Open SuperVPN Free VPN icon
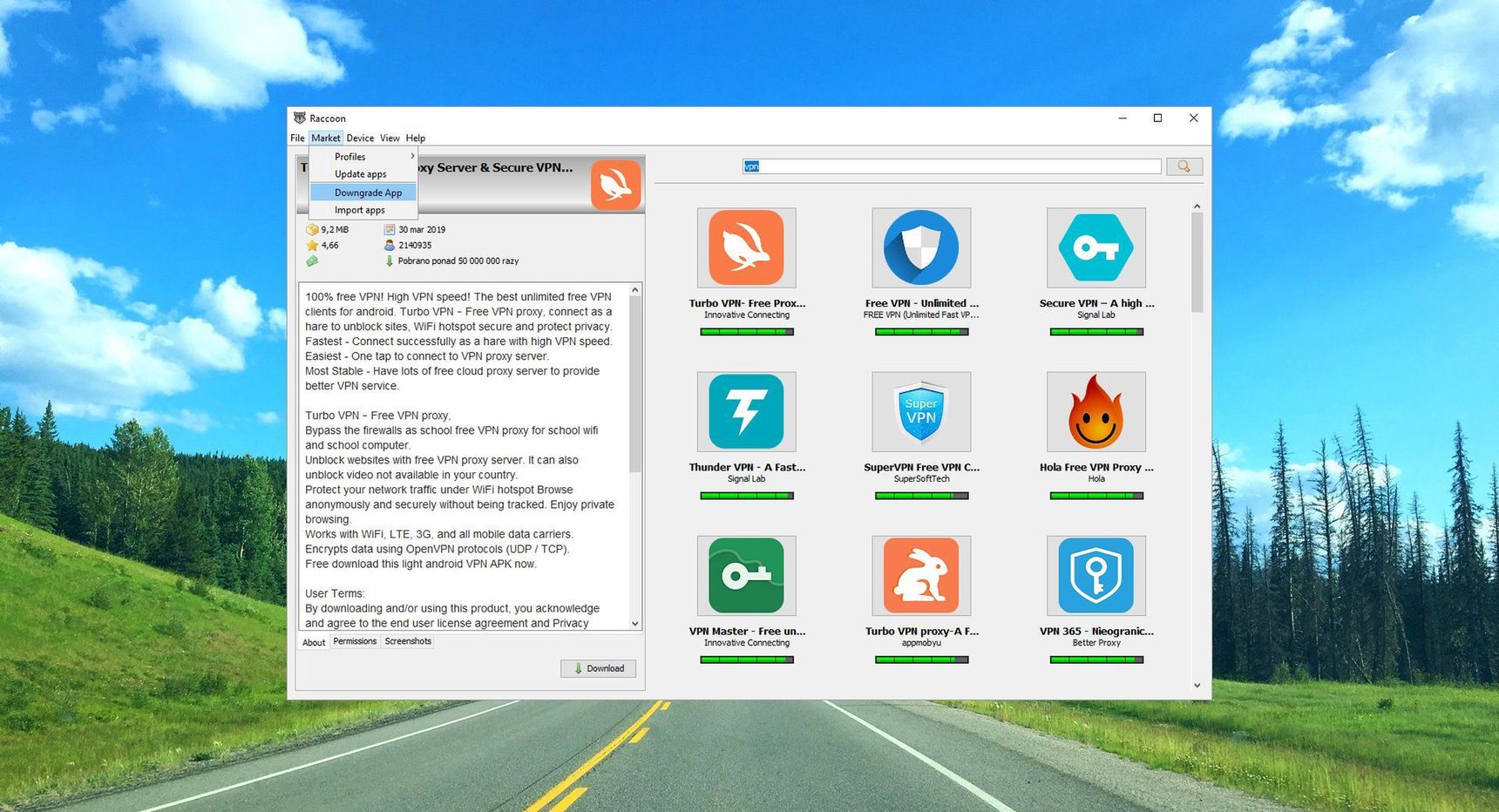 tap(921, 411)
